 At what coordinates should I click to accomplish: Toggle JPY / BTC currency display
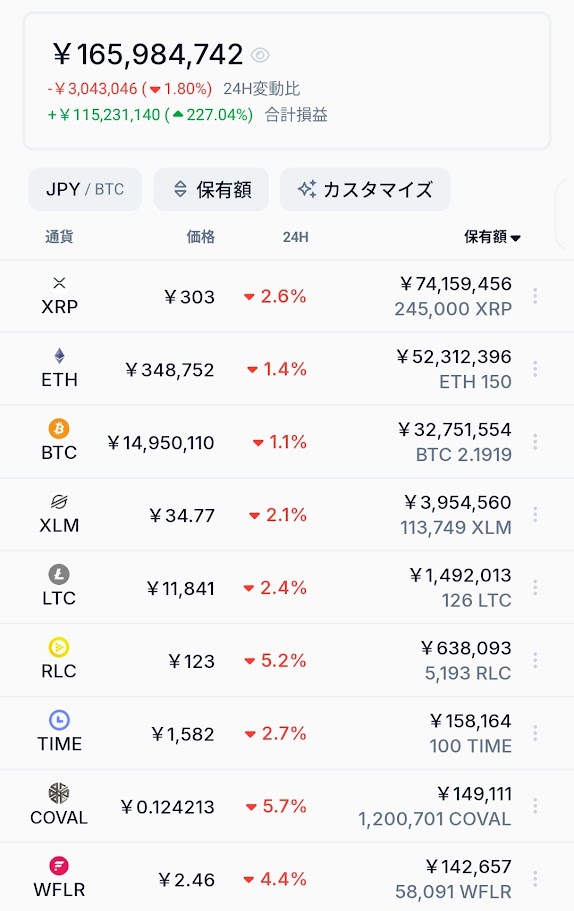[x=85, y=189]
